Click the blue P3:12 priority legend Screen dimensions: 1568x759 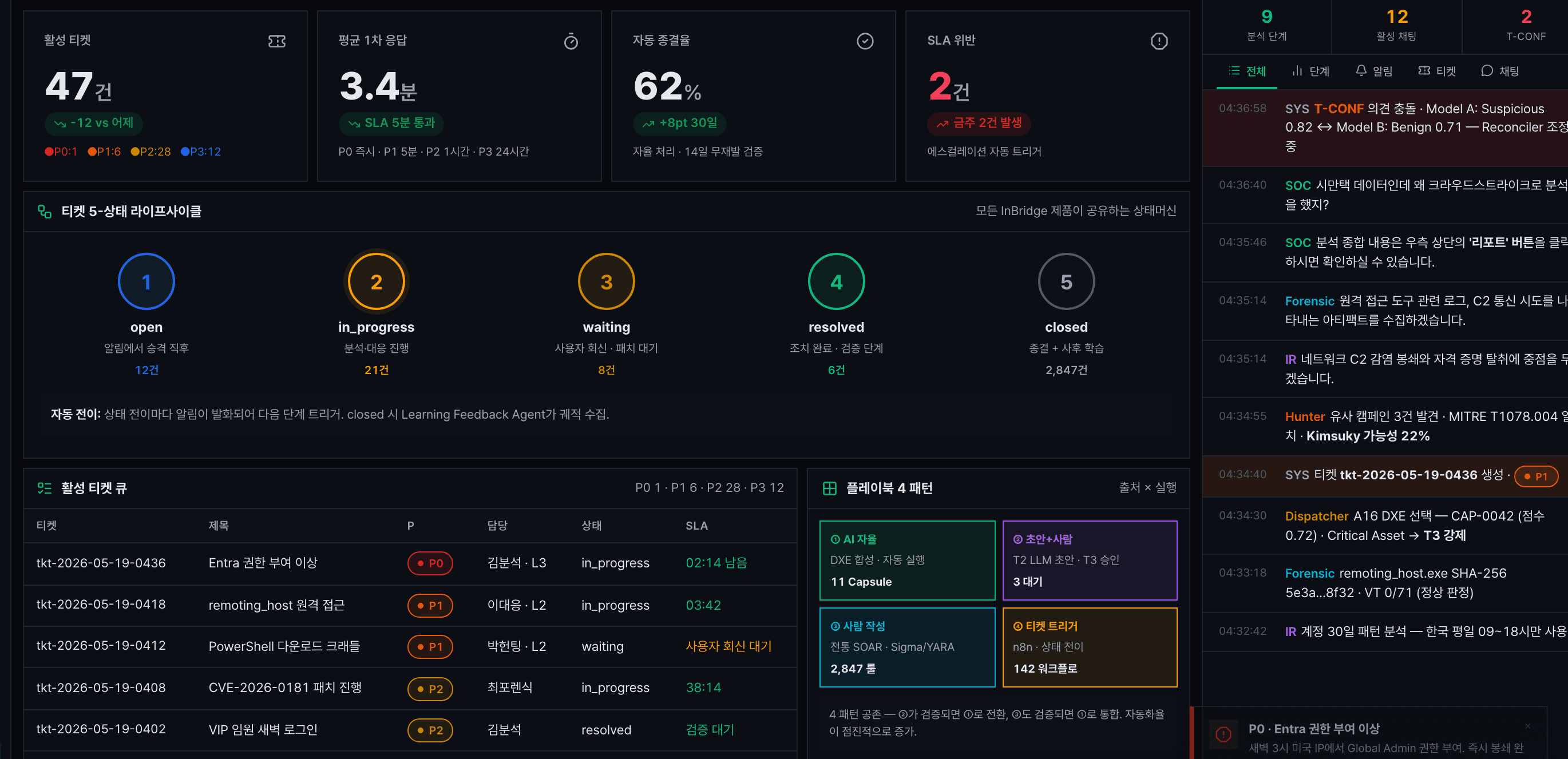click(x=201, y=152)
